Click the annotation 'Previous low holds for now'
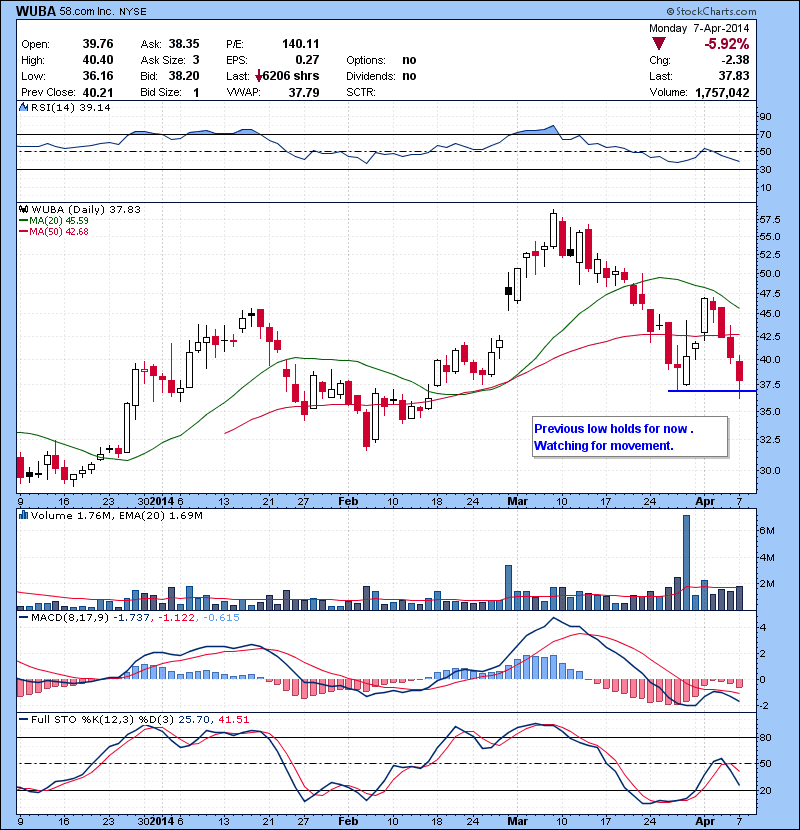Viewport: 800px width, 830px height. click(613, 429)
